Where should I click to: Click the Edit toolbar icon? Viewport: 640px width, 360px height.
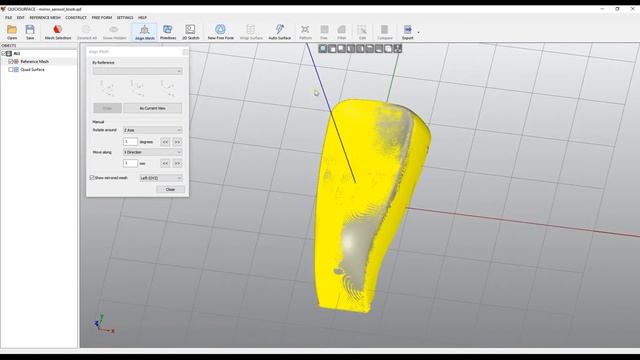[362, 30]
